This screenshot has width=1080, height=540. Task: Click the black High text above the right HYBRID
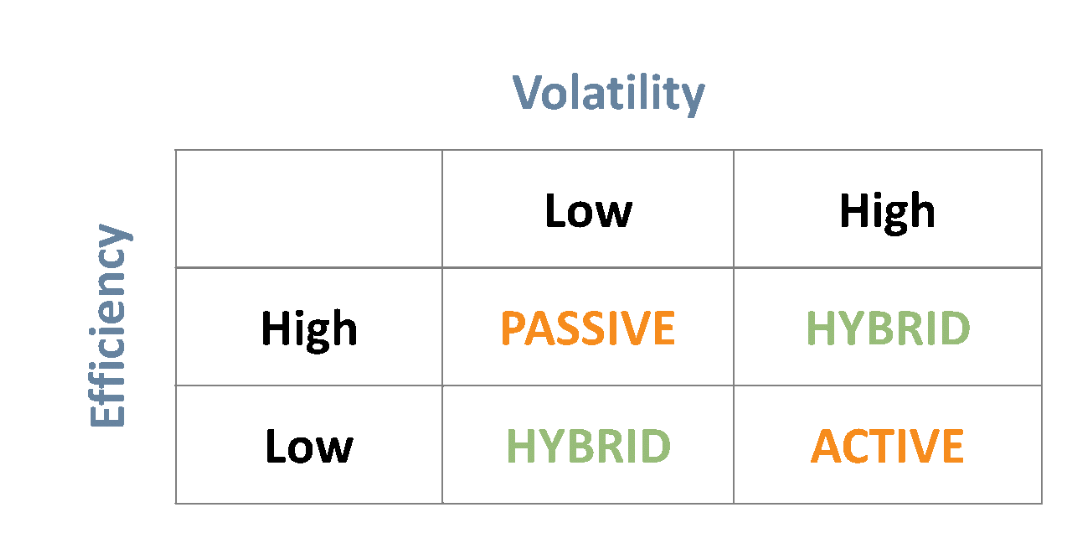[x=887, y=211]
